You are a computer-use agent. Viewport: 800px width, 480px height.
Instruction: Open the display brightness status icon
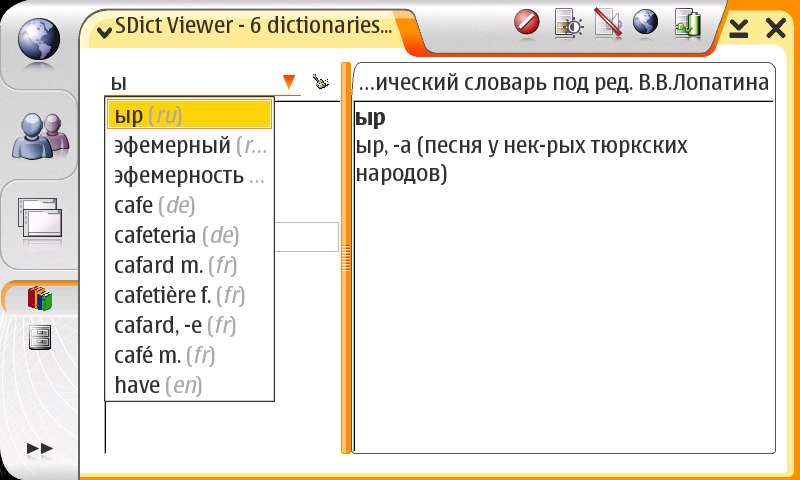pyautogui.click(x=567, y=22)
